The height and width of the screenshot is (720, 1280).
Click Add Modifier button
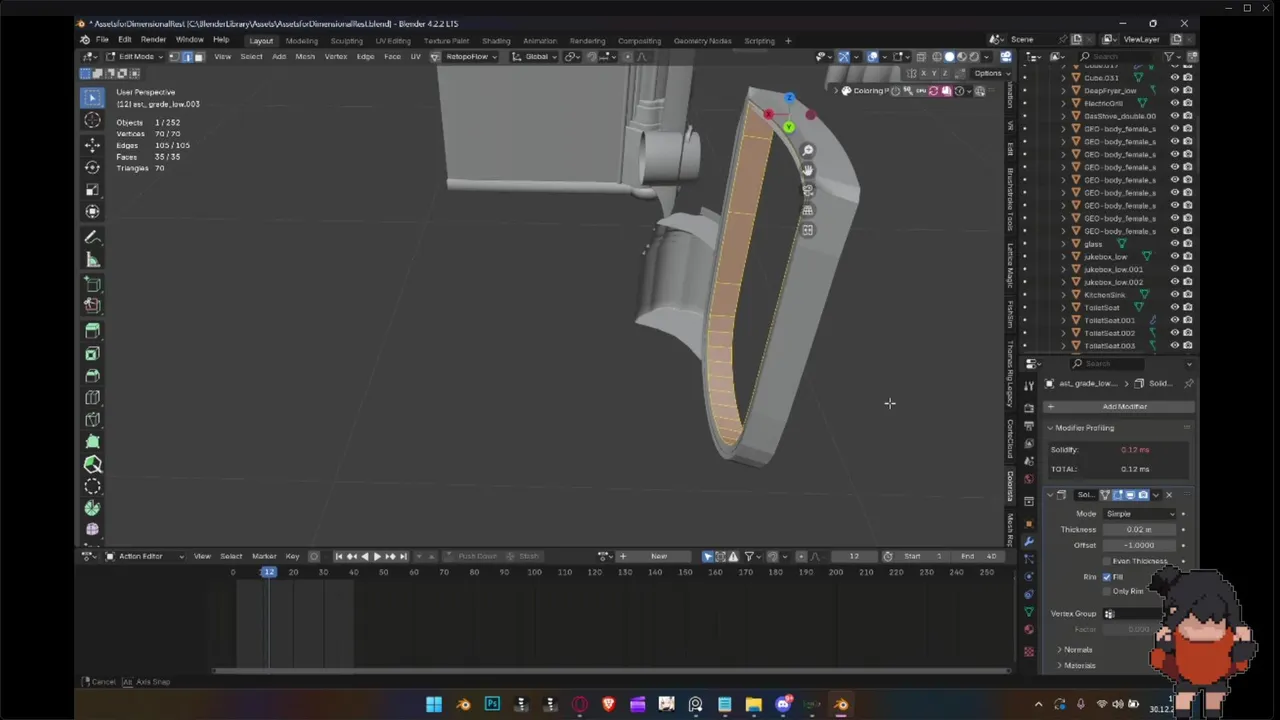(1120, 407)
